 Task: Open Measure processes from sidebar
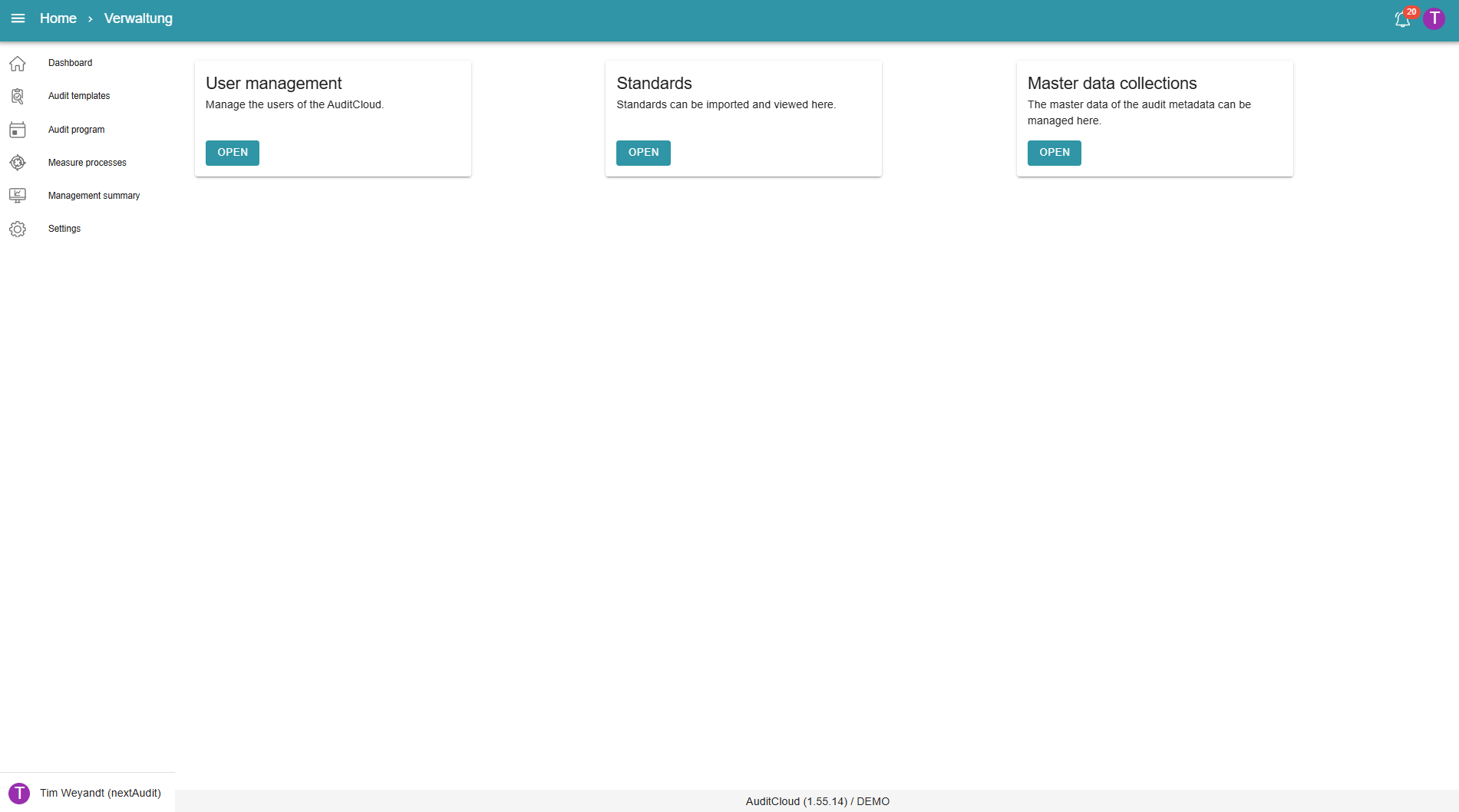pos(87,163)
